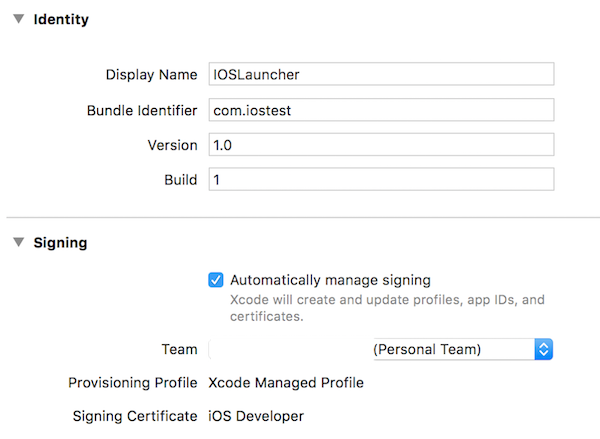Select the Signing section heading
600x439 pixels.
[x=60, y=243]
